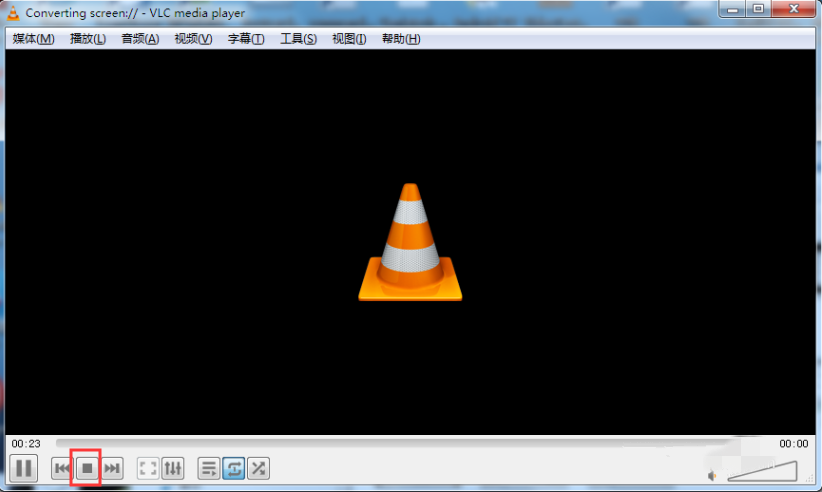Click the elapsed time 00:23 label
The height and width of the screenshot is (492, 822).
click(x=26, y=444)
